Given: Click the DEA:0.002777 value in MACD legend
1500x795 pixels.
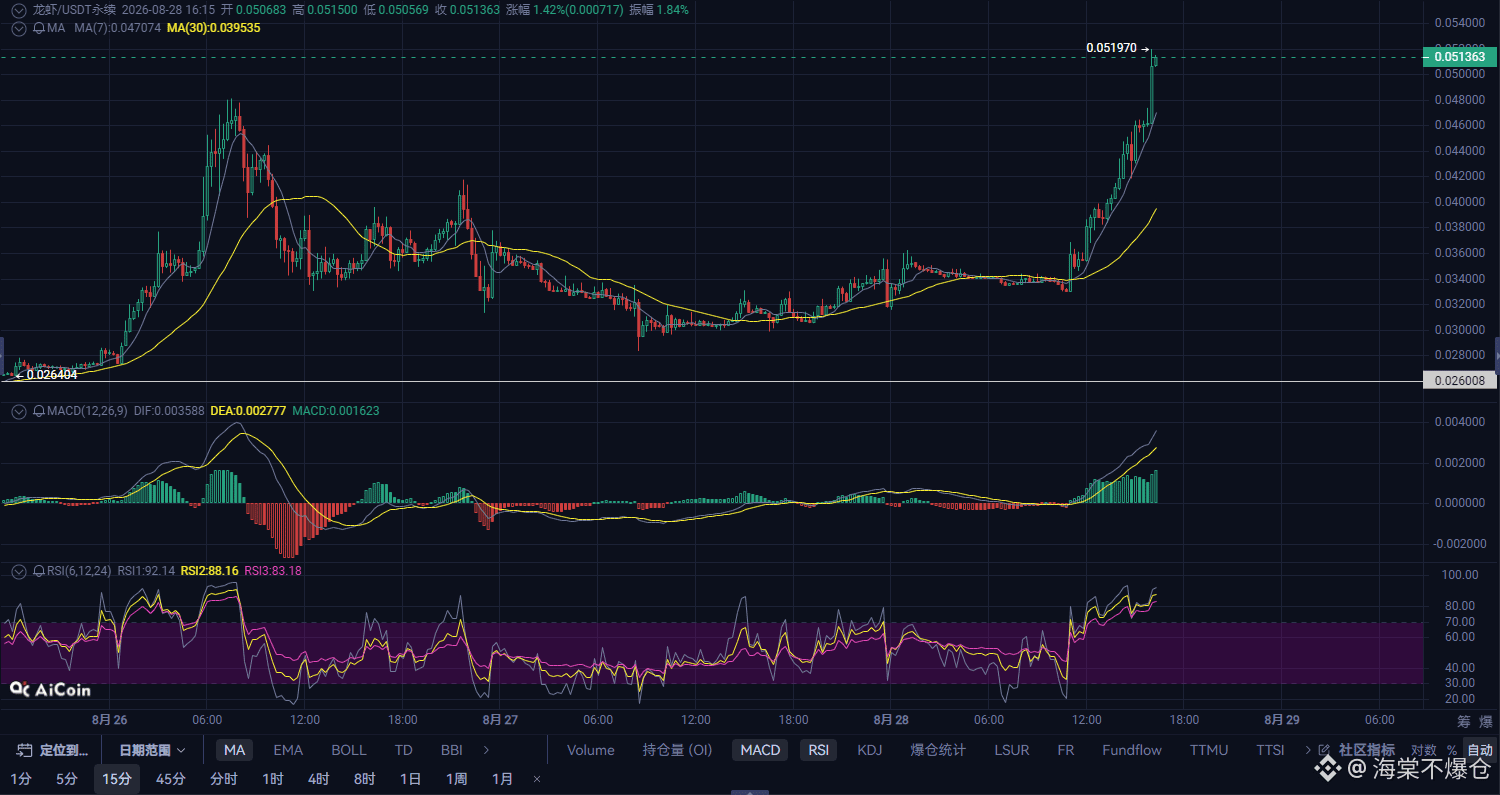Looking at the screenshot, I should pyautogui.click(x=248, y=411).
